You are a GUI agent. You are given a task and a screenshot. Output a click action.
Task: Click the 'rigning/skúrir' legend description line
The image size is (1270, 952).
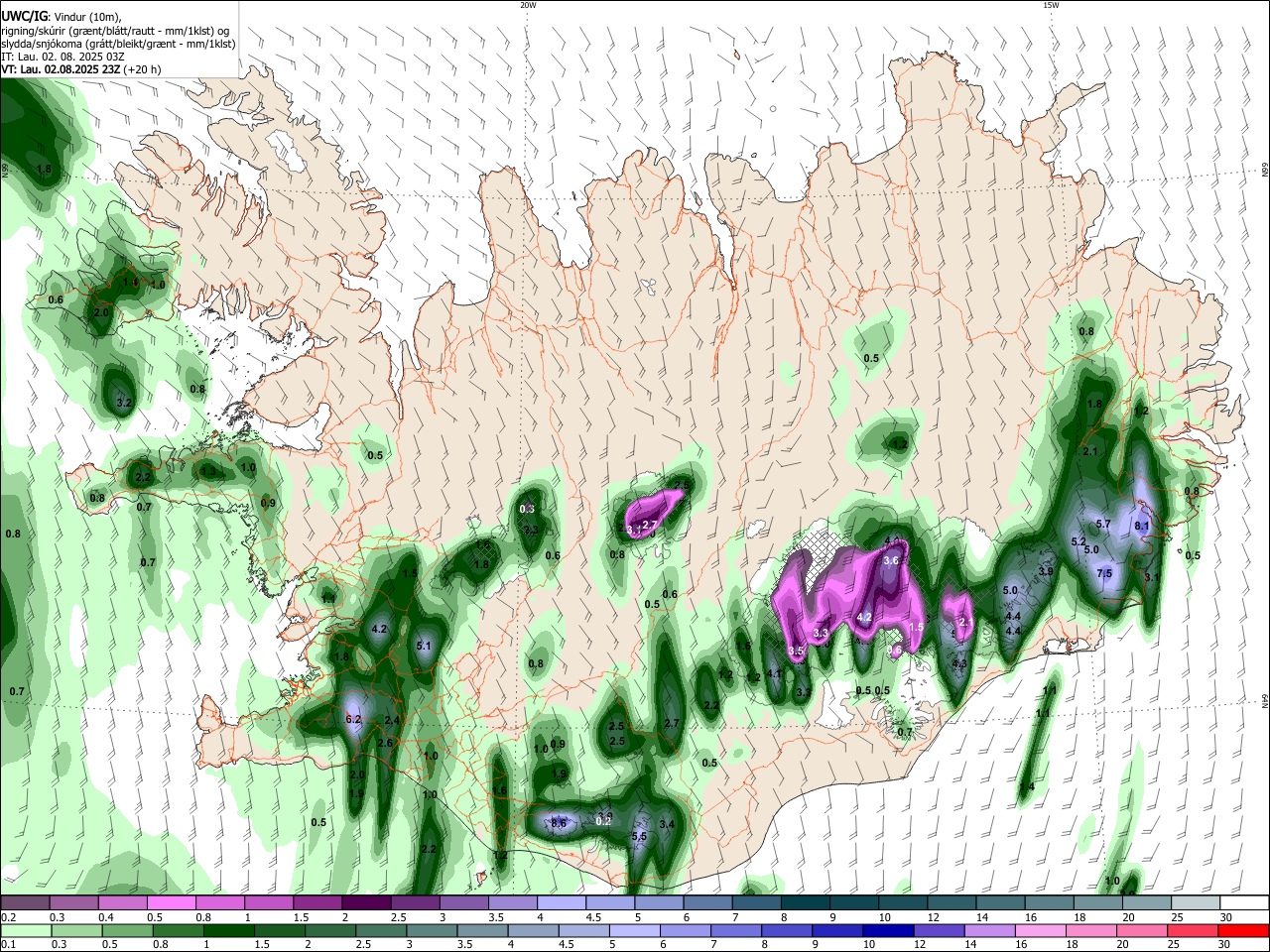[x=117, y=30]
